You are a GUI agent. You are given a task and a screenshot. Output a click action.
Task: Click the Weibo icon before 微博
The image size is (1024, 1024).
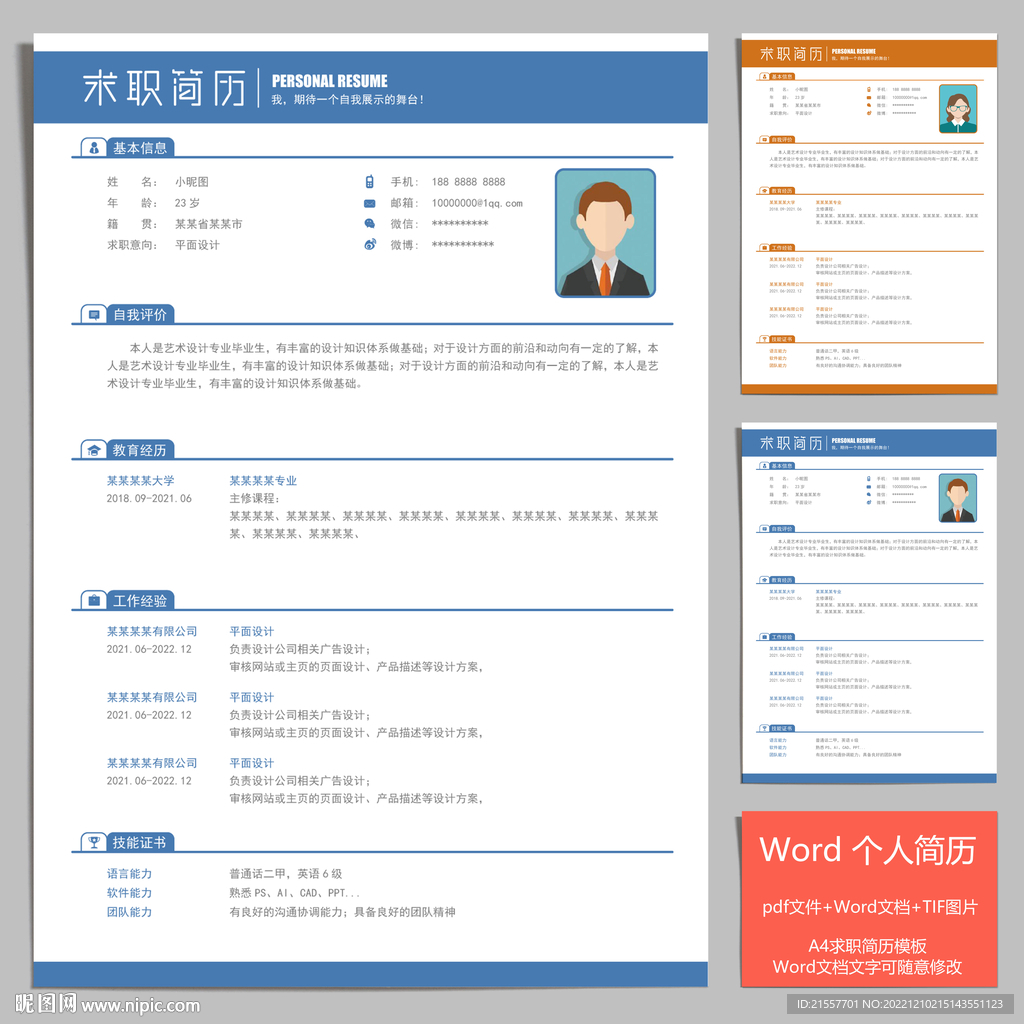(x=369, y=245)
